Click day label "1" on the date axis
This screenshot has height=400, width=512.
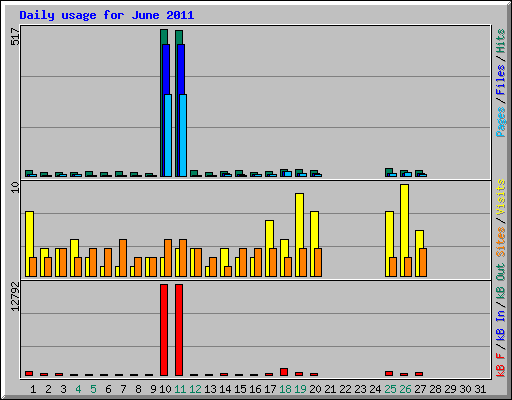point(33,389)
